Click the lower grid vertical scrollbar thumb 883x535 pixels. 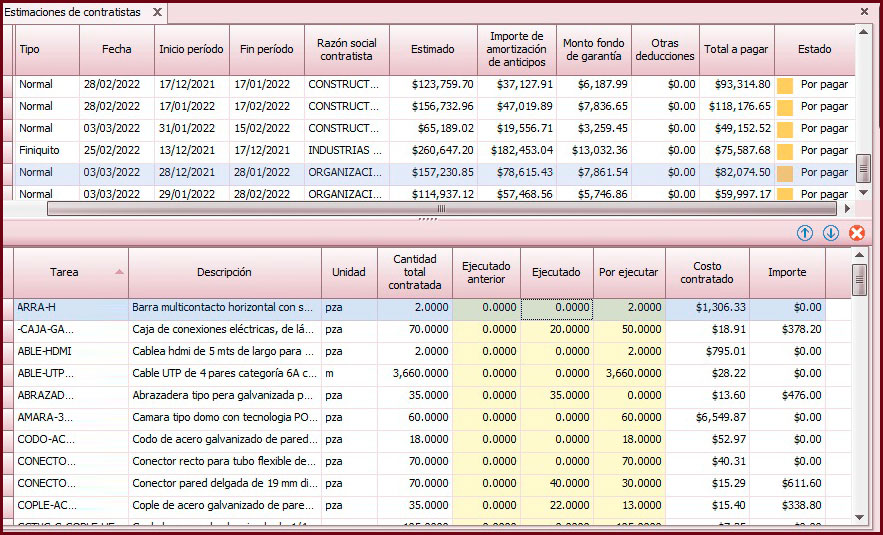(859, 280)
